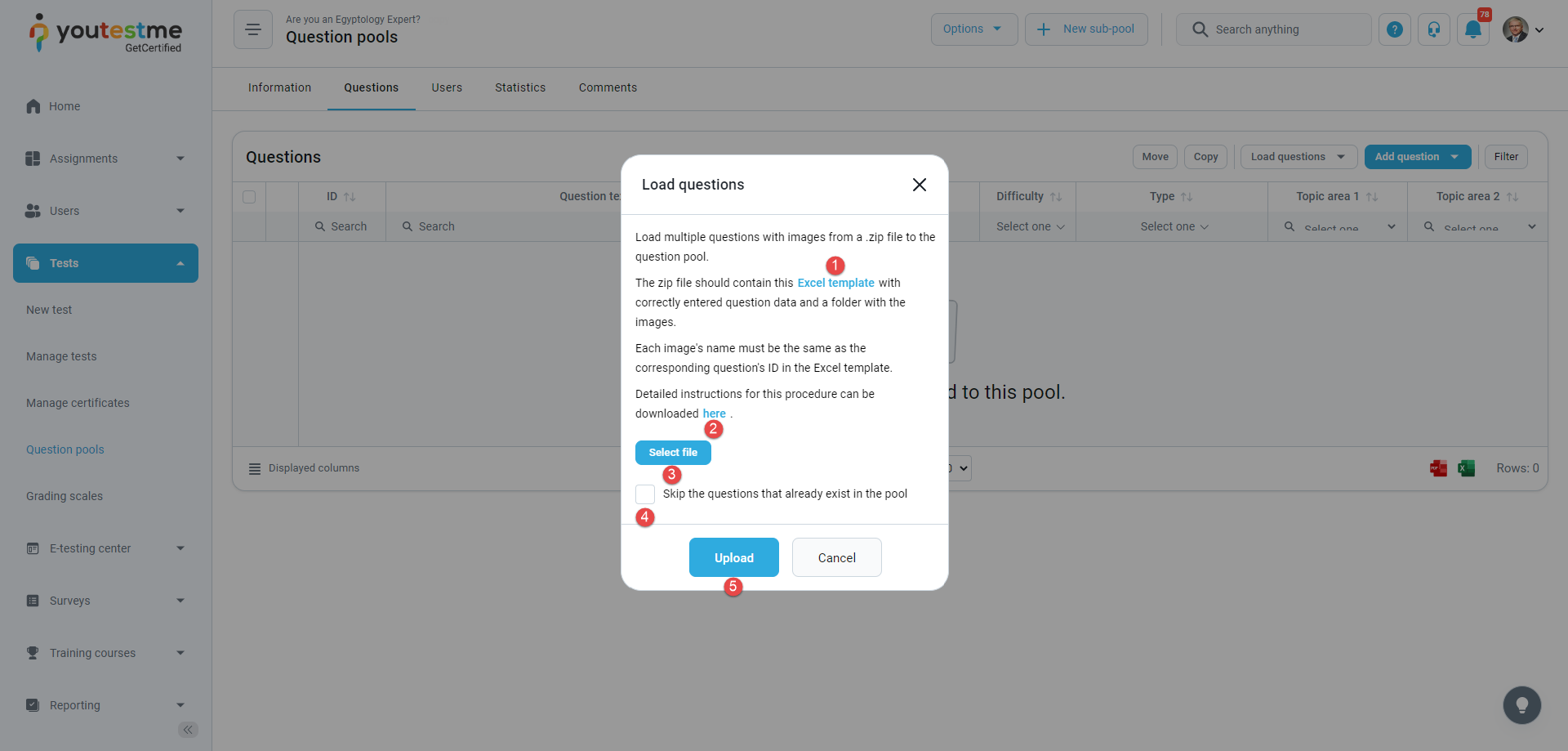The image size is (1568, 751).
Task: Expand the Assignments sidebar menu
Action: click(105, 159)
